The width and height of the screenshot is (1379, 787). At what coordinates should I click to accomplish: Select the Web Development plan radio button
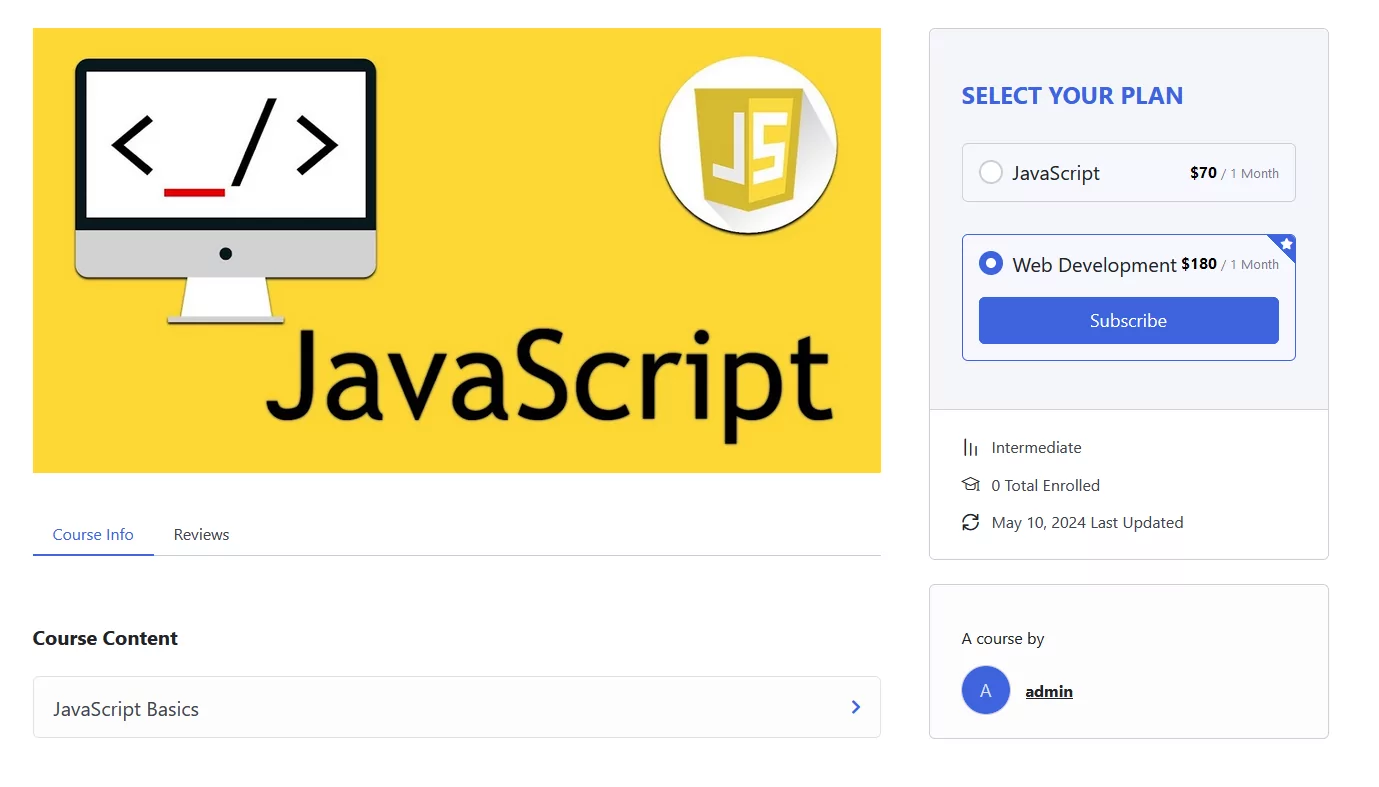pos(990,263)
